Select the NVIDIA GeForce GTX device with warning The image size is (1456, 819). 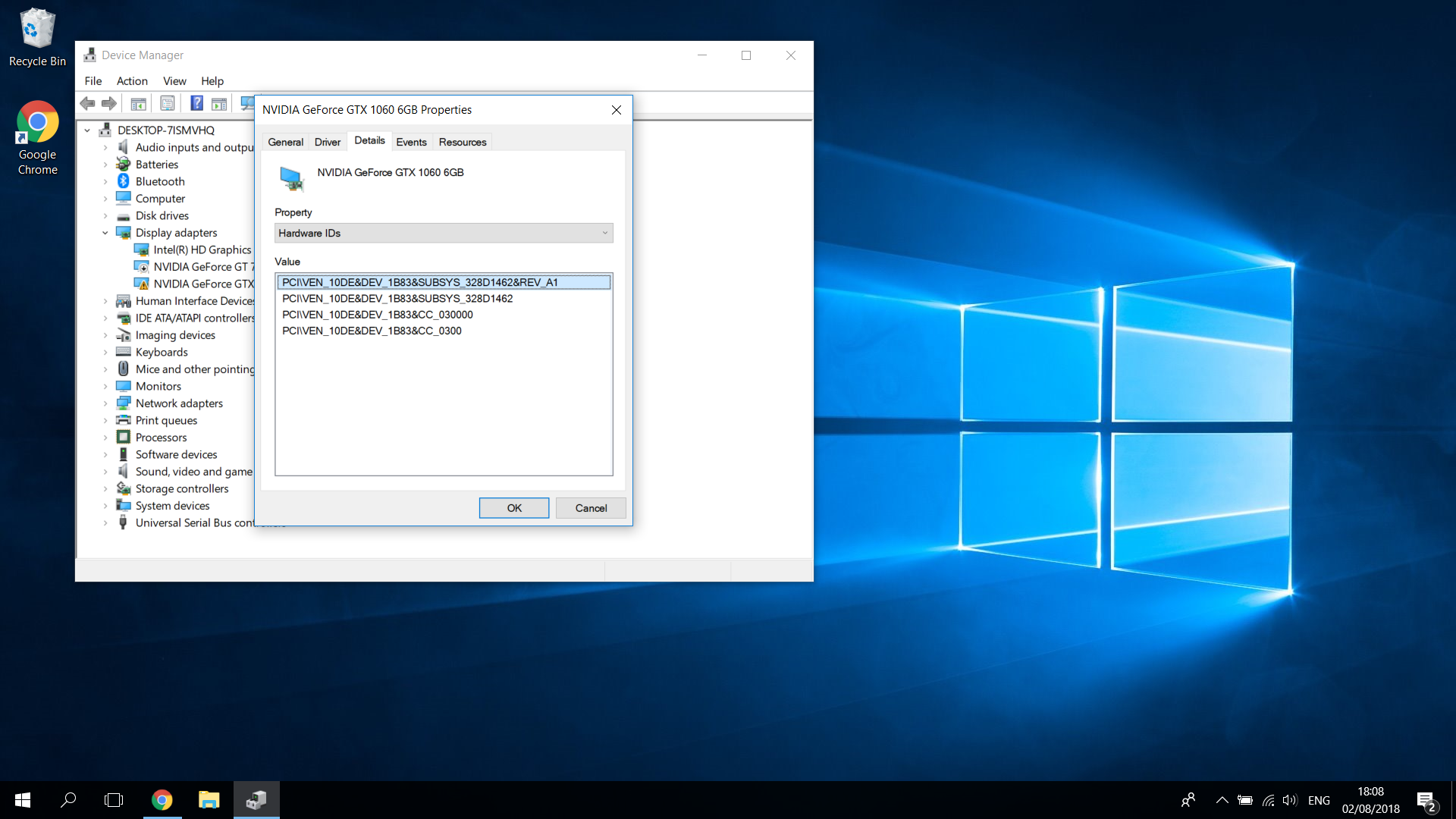pos(203,284)
